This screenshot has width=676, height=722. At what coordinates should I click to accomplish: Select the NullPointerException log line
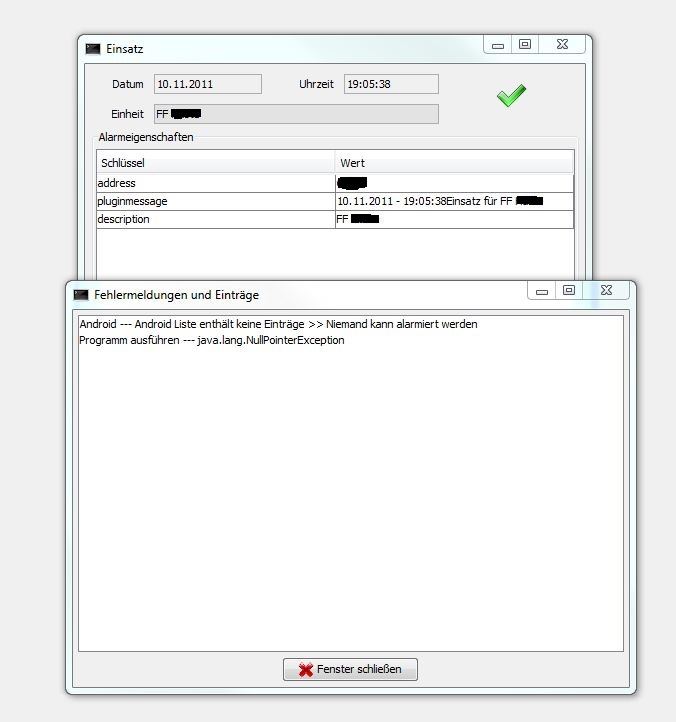pyautogui.click(x=211, y=340)
